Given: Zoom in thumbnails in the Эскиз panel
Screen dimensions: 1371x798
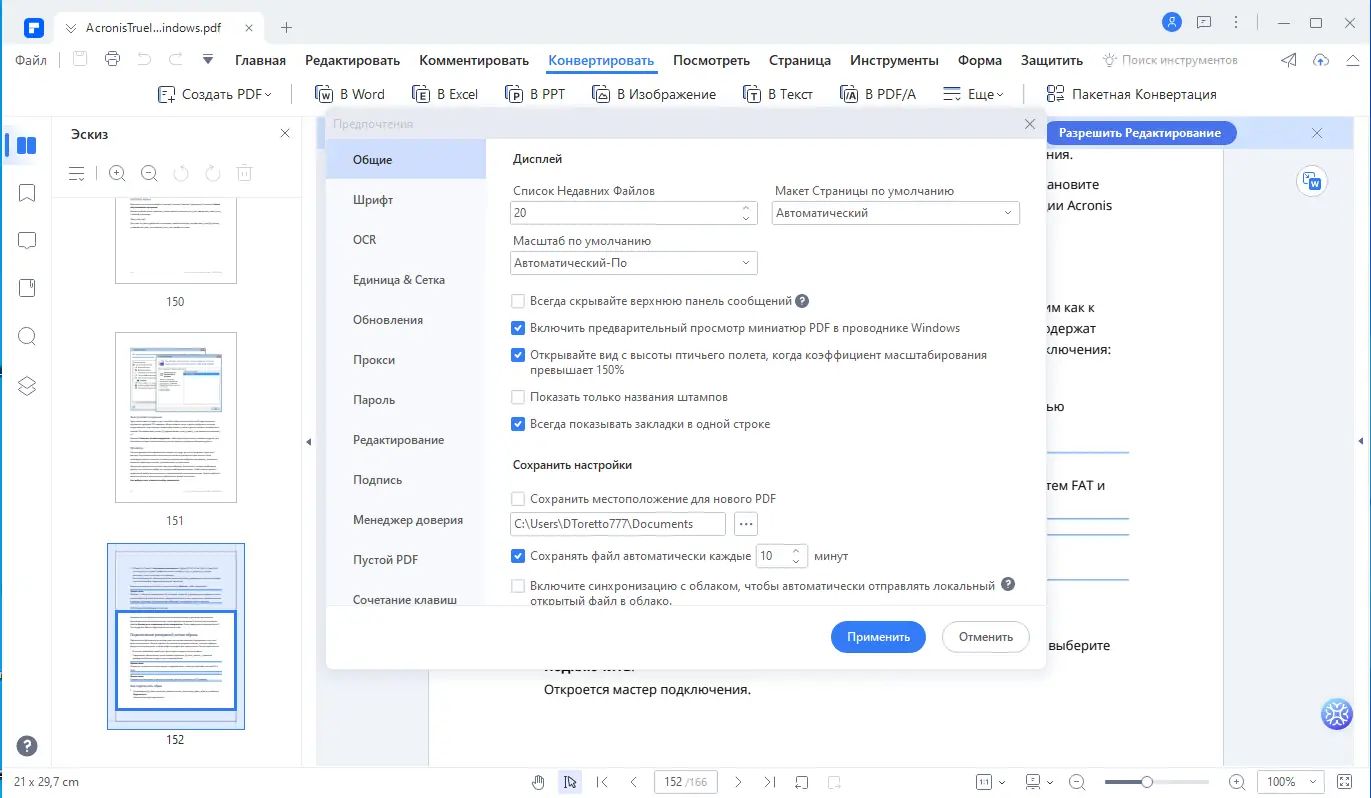Looking at the screenshot, I should [x=117, y=173].
